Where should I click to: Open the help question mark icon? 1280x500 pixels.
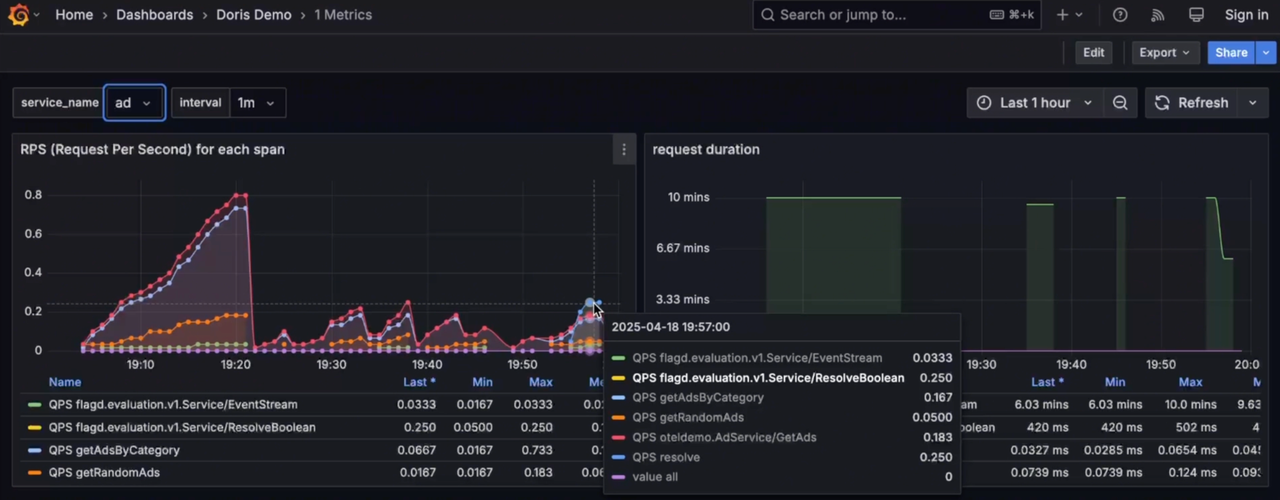click(x=1120, y=15)
